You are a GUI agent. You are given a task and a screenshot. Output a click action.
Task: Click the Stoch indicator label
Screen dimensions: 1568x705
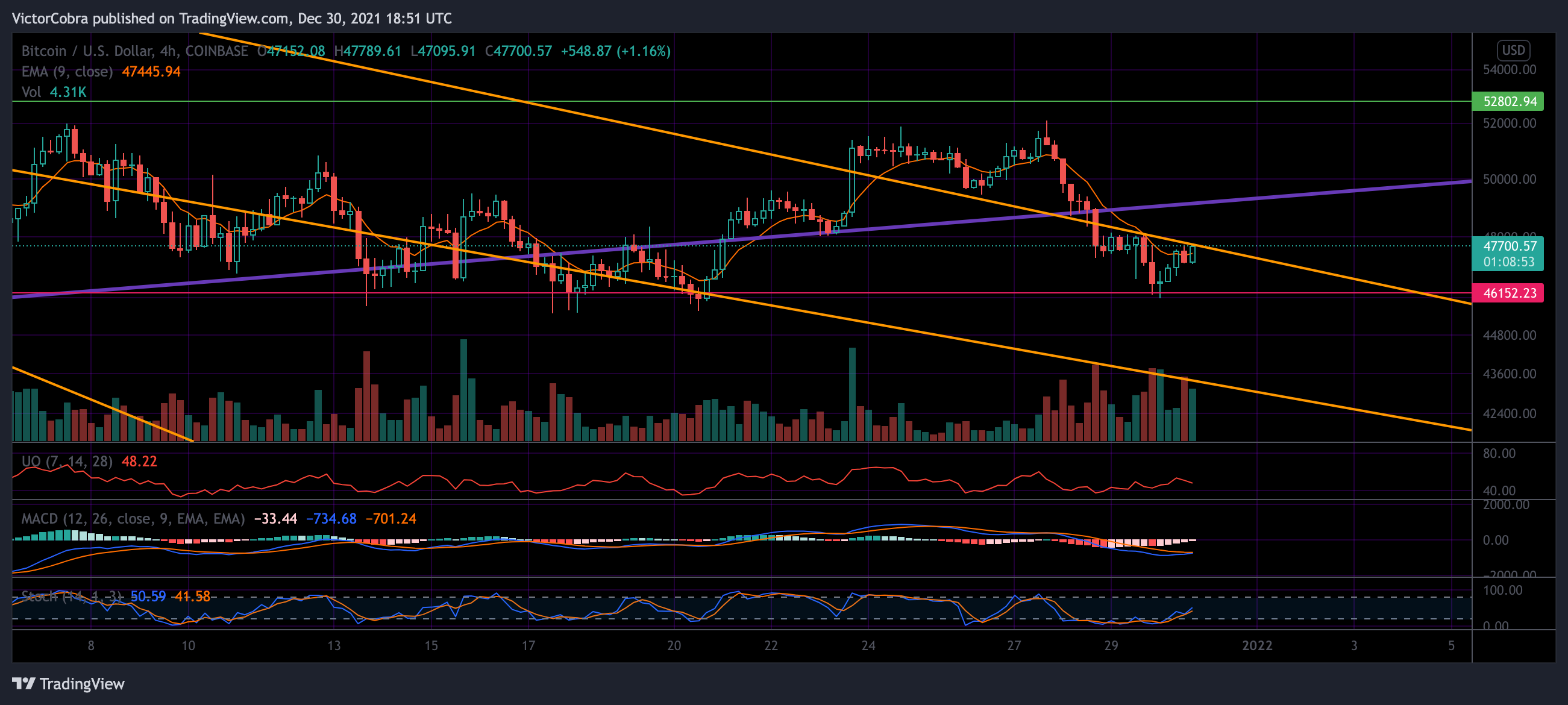pos(72,597)
